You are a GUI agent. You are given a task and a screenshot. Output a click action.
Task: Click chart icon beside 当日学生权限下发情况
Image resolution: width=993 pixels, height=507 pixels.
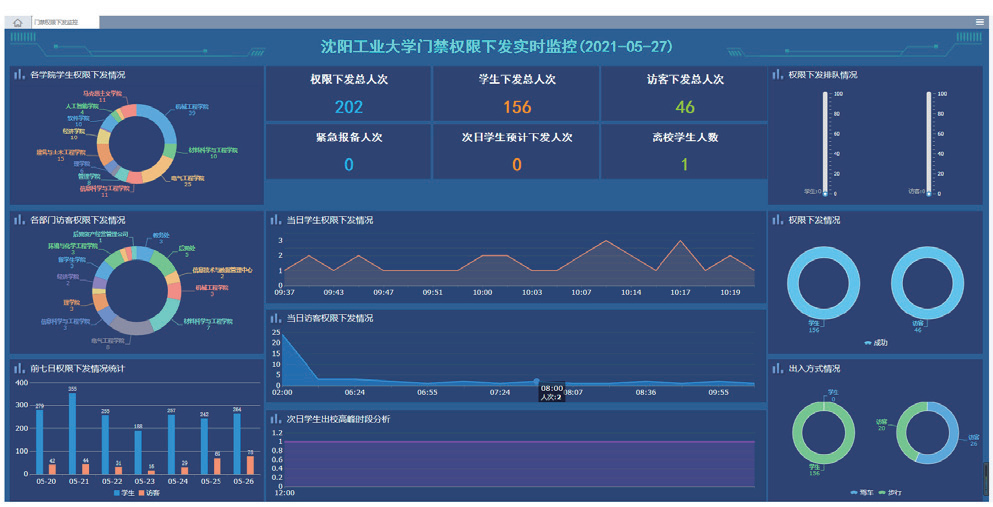276,220
